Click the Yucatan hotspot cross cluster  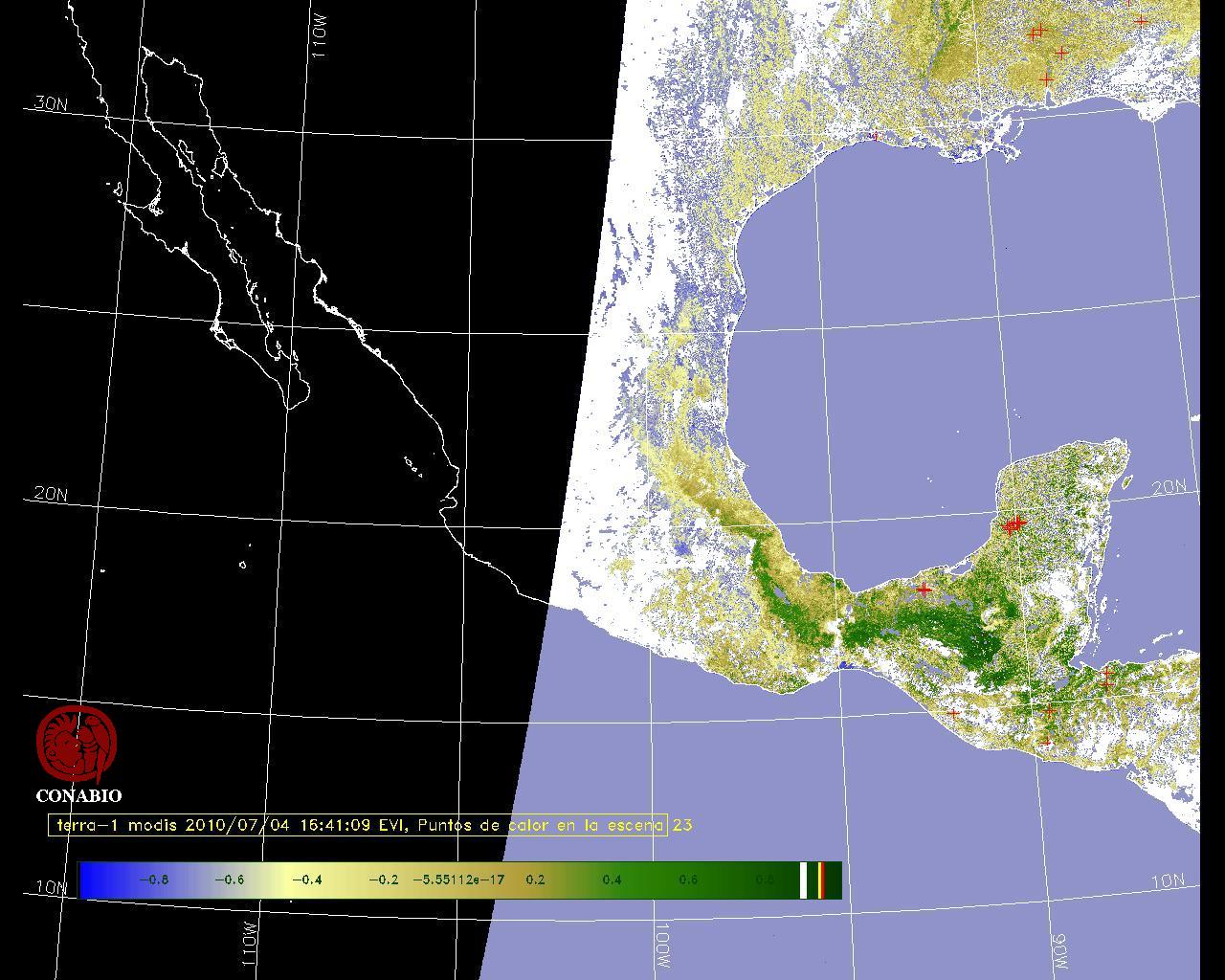(1014, 523)
